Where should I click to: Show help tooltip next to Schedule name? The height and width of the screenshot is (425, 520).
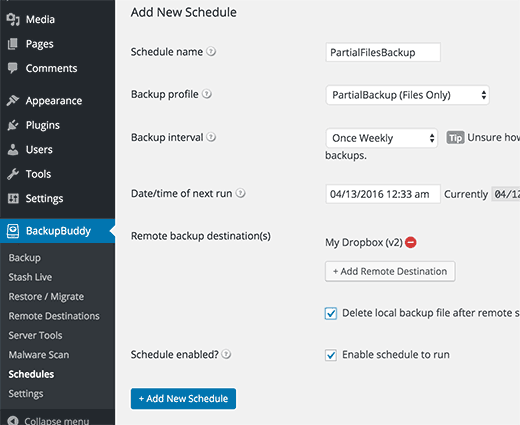coord(211,52)
